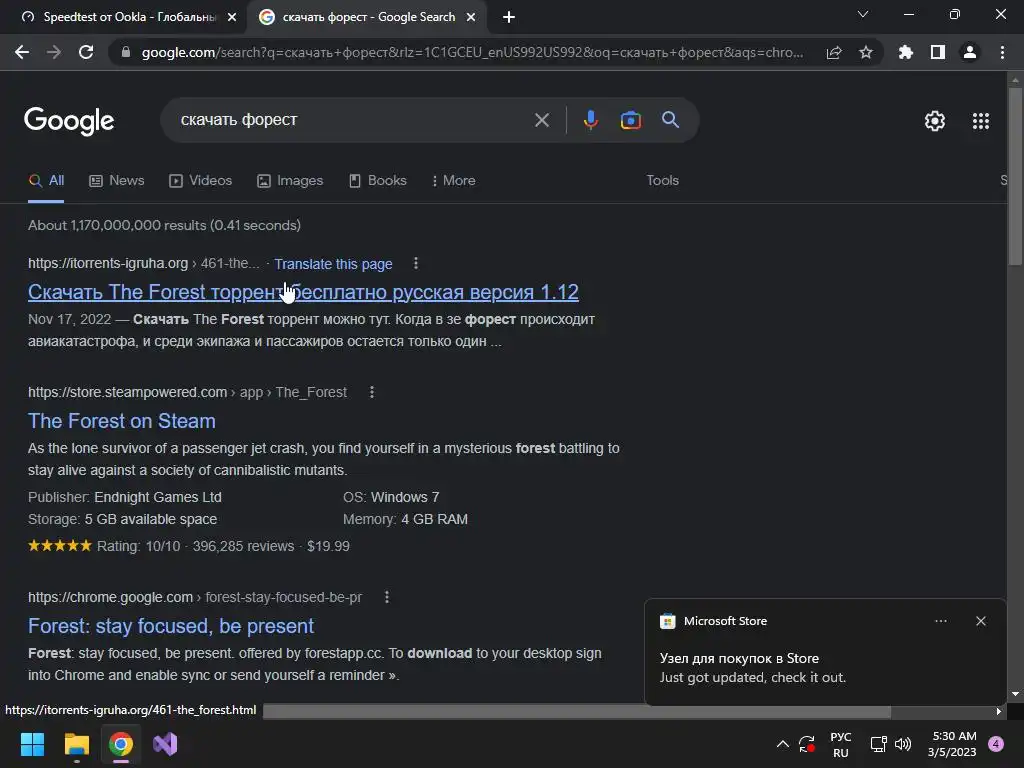Bookmark this page with the star icon
1024x768 pixels.
point(866,52)
